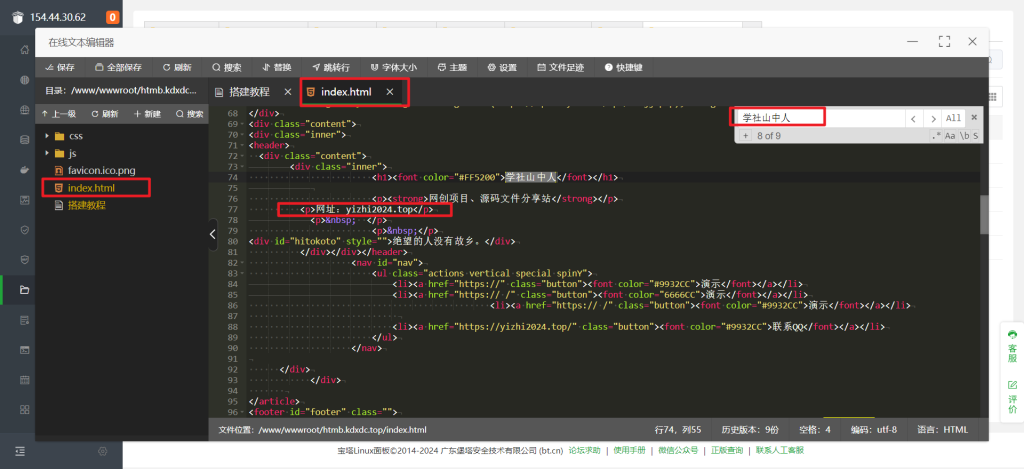Fold code at line 82 nav

pyautogui.click(x=242, y=263)
